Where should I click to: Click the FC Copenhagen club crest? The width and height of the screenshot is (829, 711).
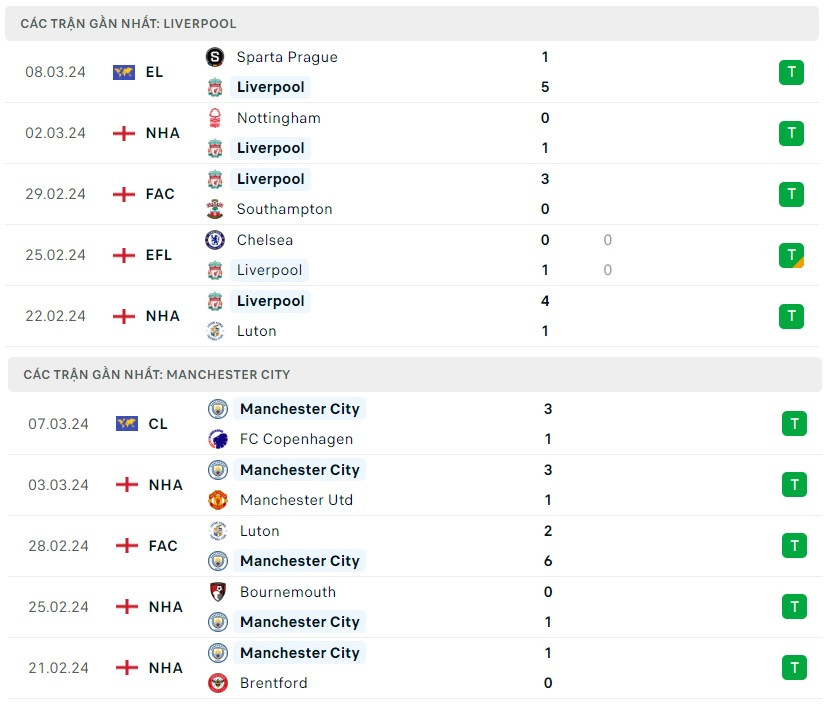pos(218,439)
